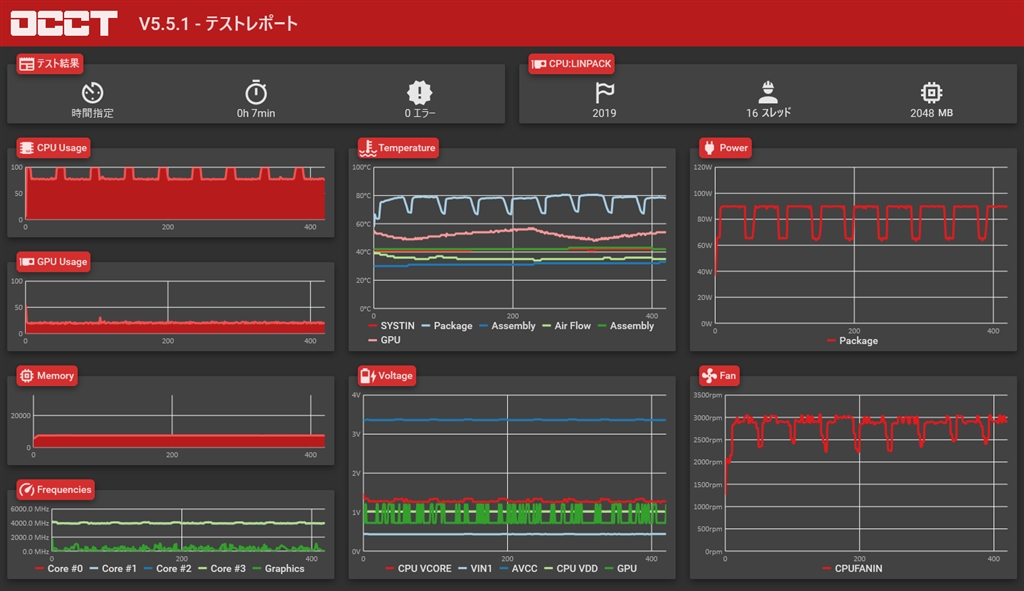Select the テスト結果 section label

[x=50, y=63]
